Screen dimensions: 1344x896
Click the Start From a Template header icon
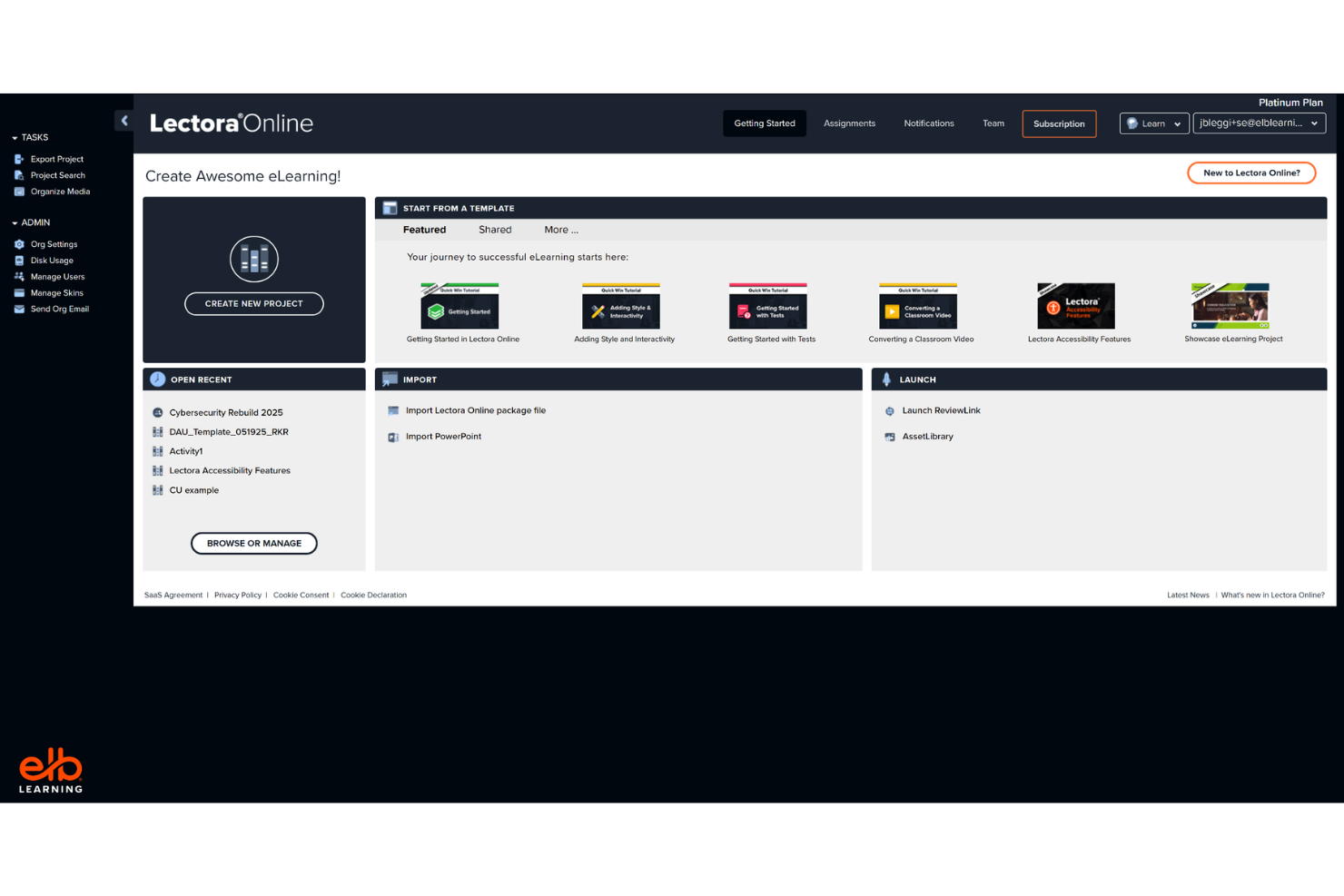[x=390, y=208]
